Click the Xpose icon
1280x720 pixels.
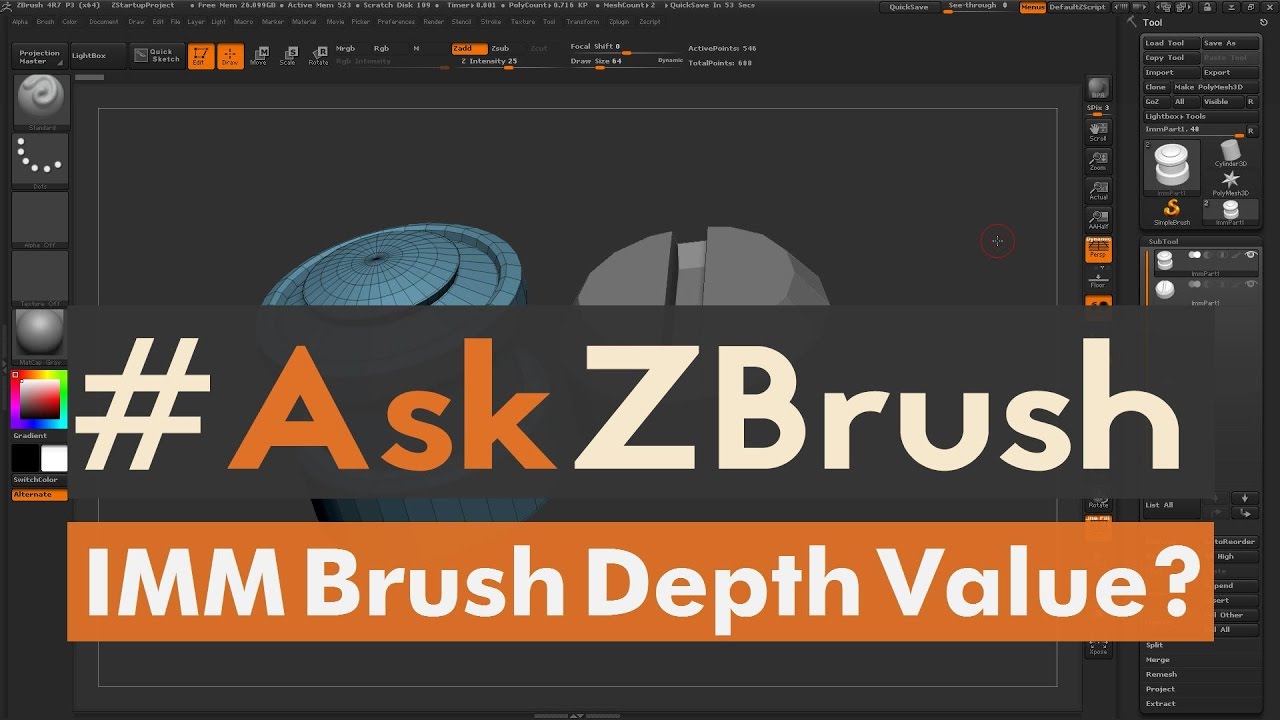pyautogui.click(x=1099, y=647)
